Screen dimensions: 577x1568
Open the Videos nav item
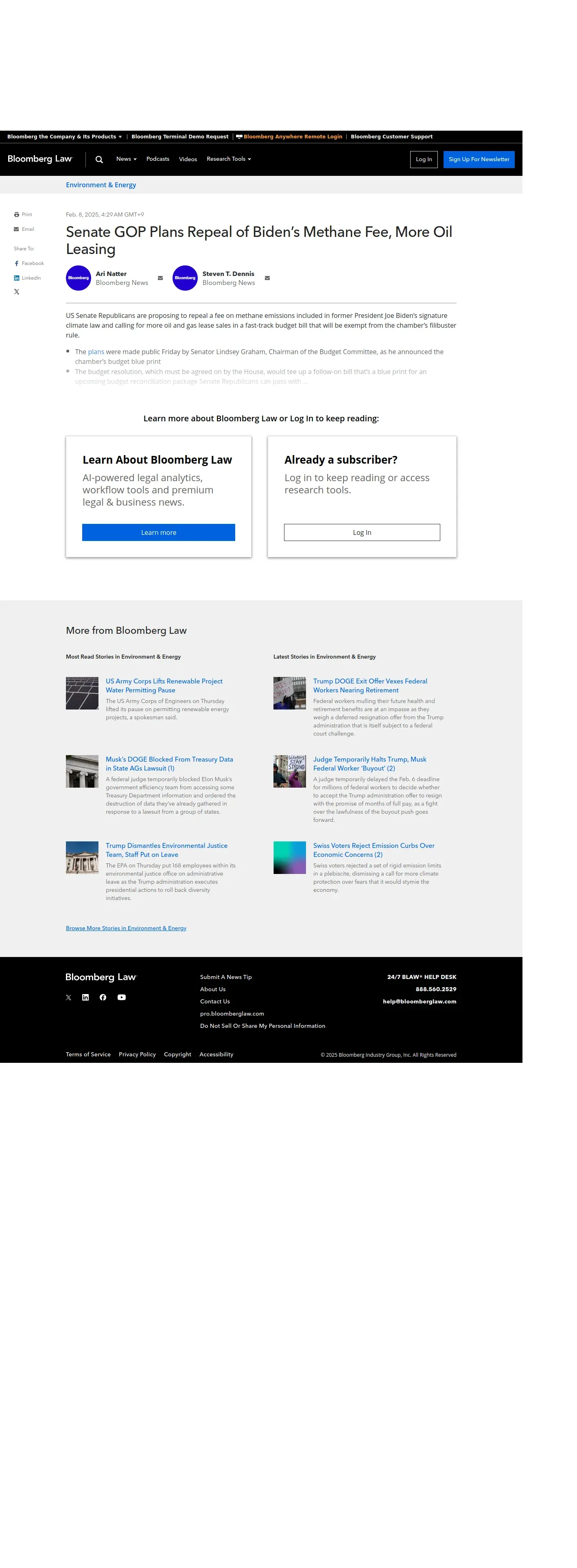point(188,160)
